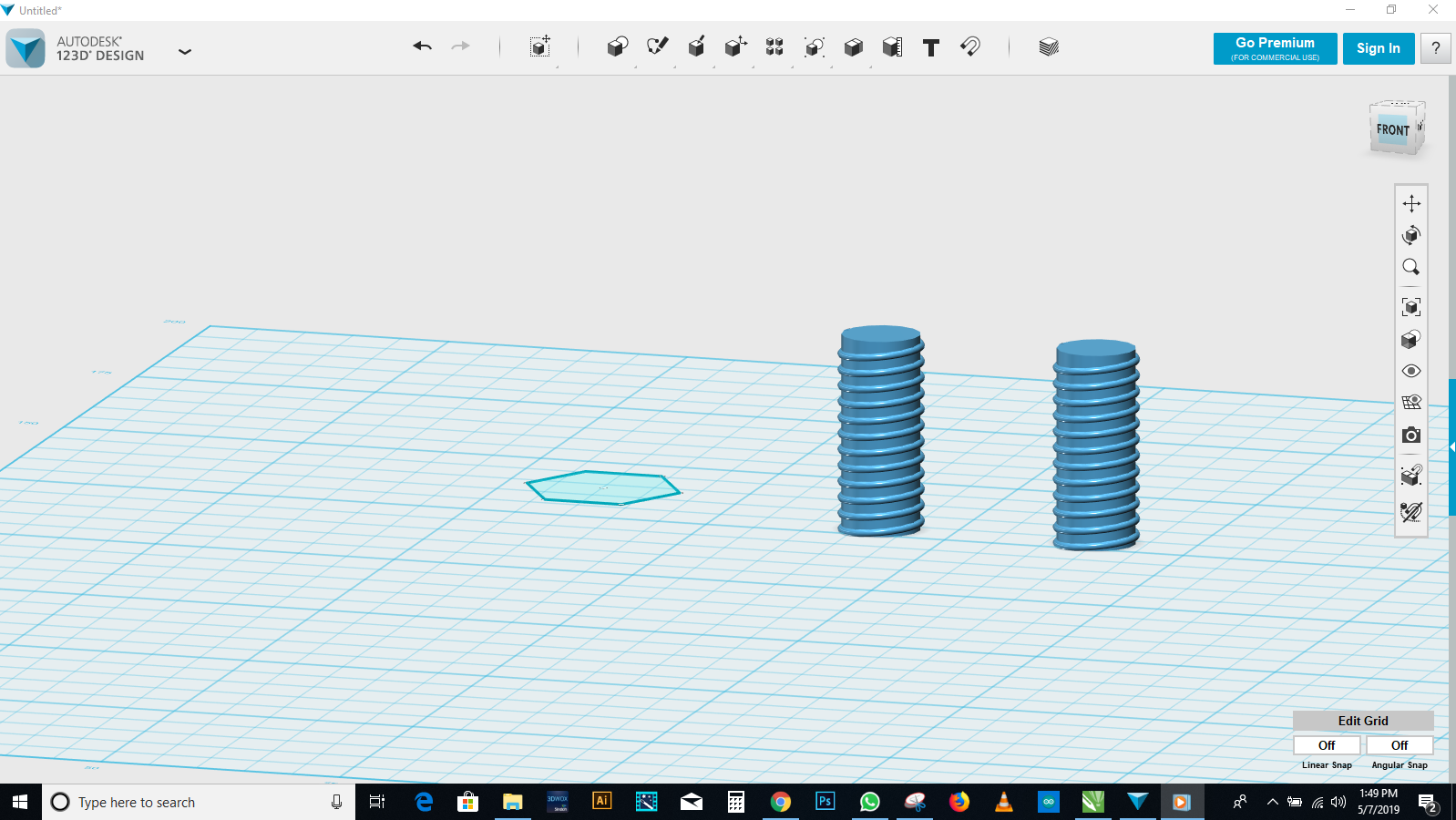Click the taskbar search box
This screenshot has width=1456, height=820.
(x=199, y=802)
